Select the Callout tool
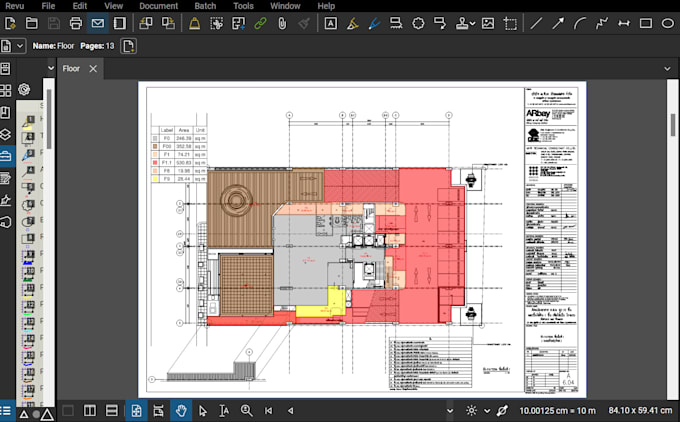Viewport: 680px width, 422px height. coord(440,23)
